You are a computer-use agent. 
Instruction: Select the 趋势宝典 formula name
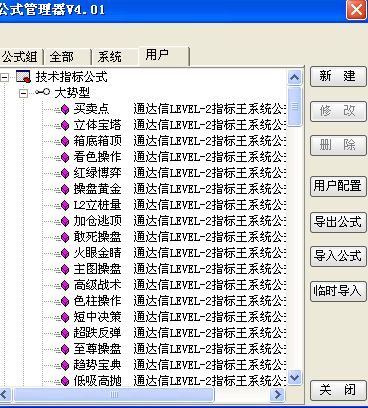[x=97, y=365]
